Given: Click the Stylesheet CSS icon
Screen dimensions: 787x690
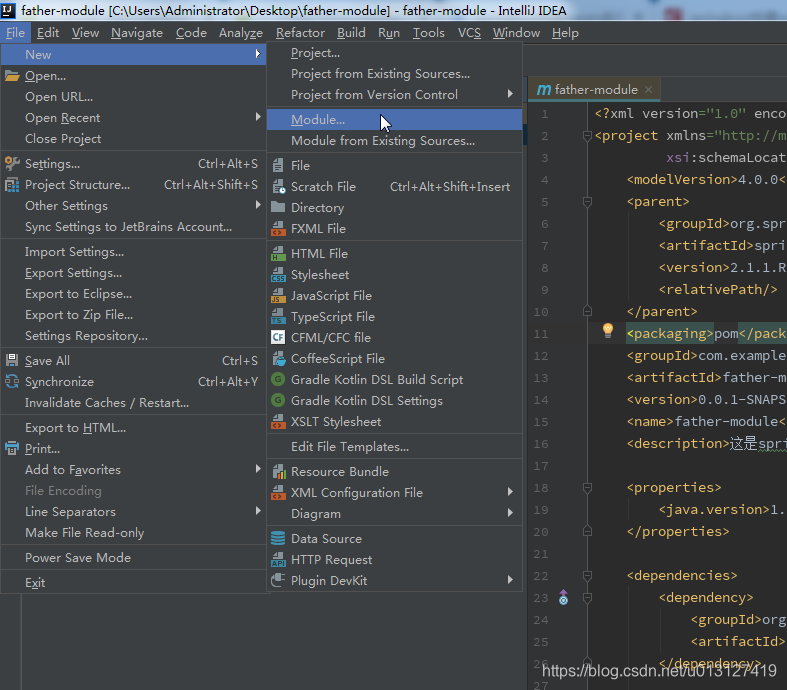Looking at the screenshot, I should [x=279, y=274].
